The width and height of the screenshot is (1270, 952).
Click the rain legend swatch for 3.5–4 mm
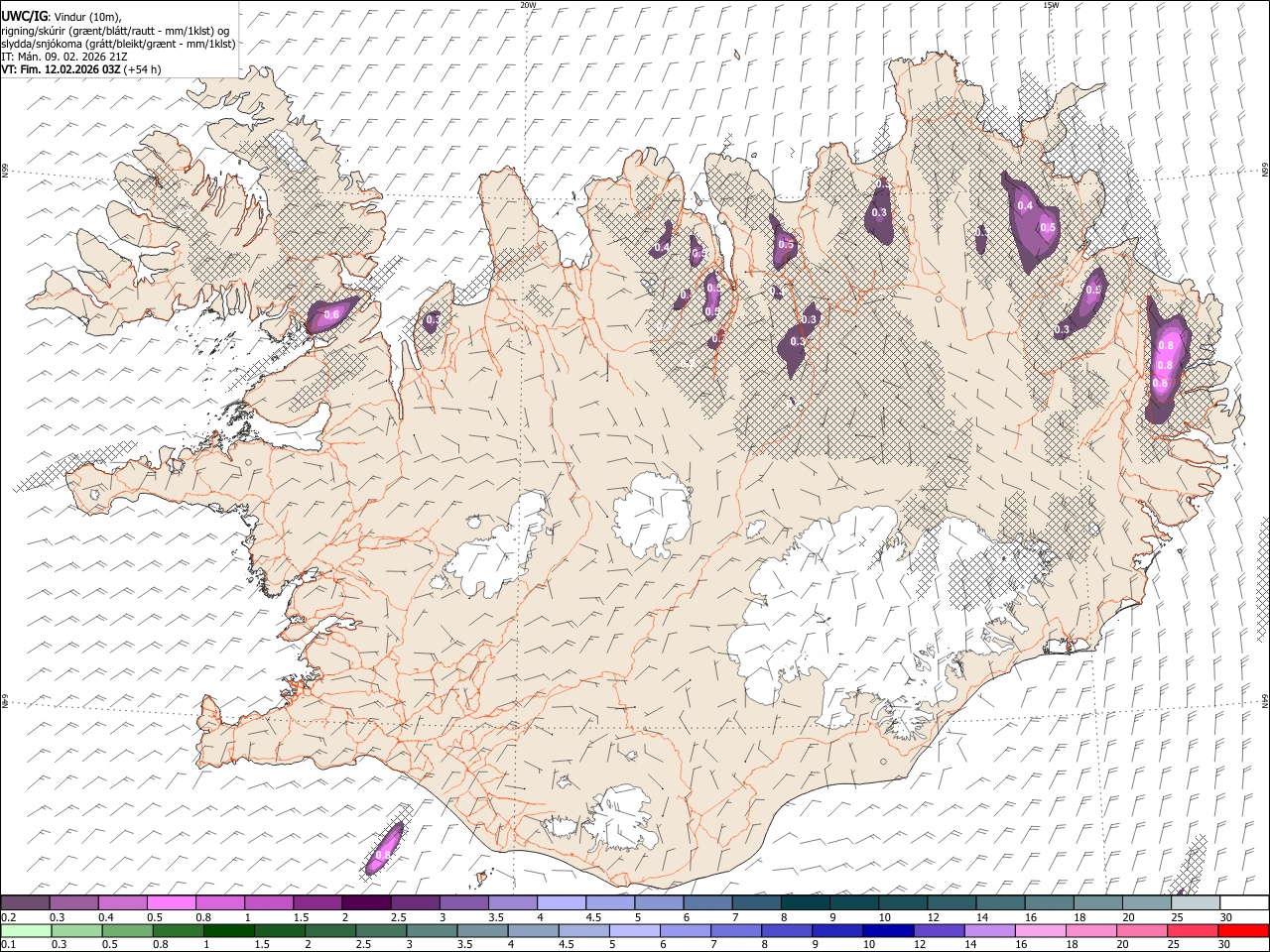click(482, 930)
